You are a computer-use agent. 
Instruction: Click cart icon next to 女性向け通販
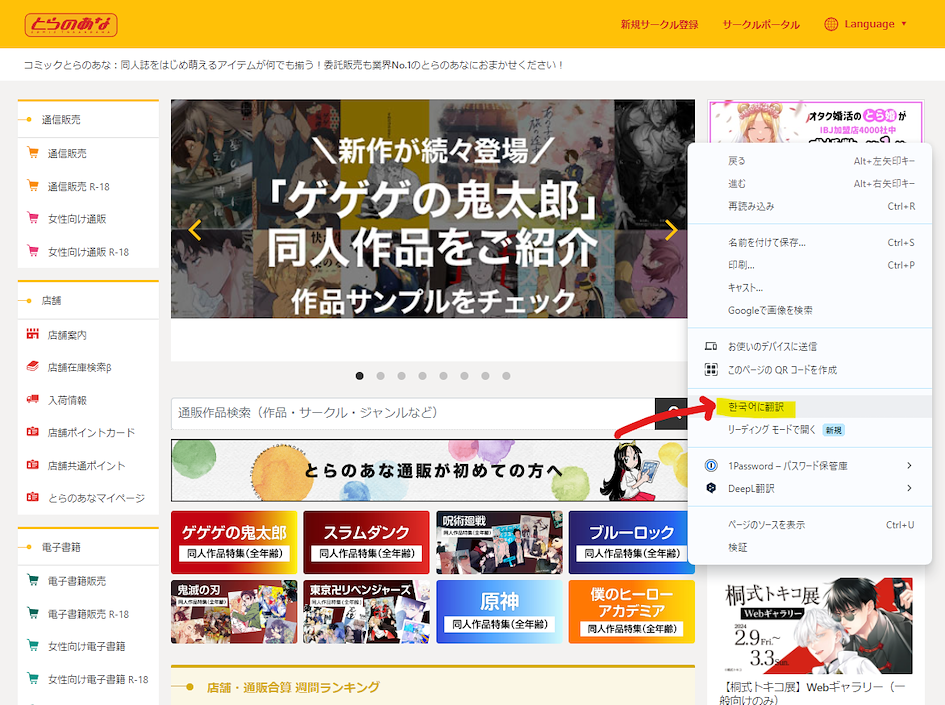pyautogui.click(x=33, y=218)
